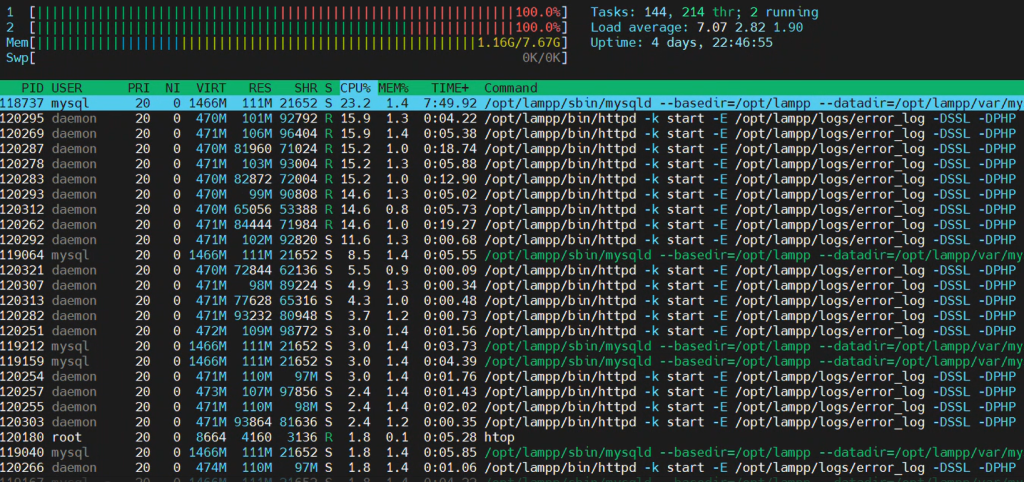Click the 0:19.27 TIME+ value
This screenshot has height=482, width=1024.
point(450,225)
